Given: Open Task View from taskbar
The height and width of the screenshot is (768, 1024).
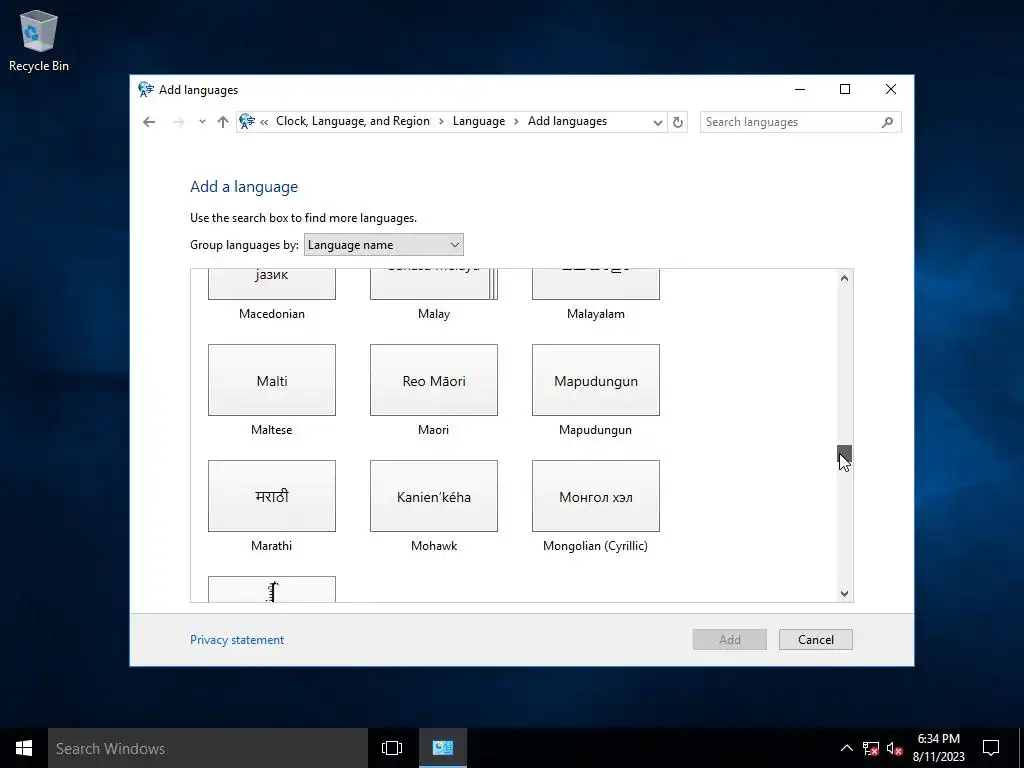Looking at the screenshot, I should (392, 748).
